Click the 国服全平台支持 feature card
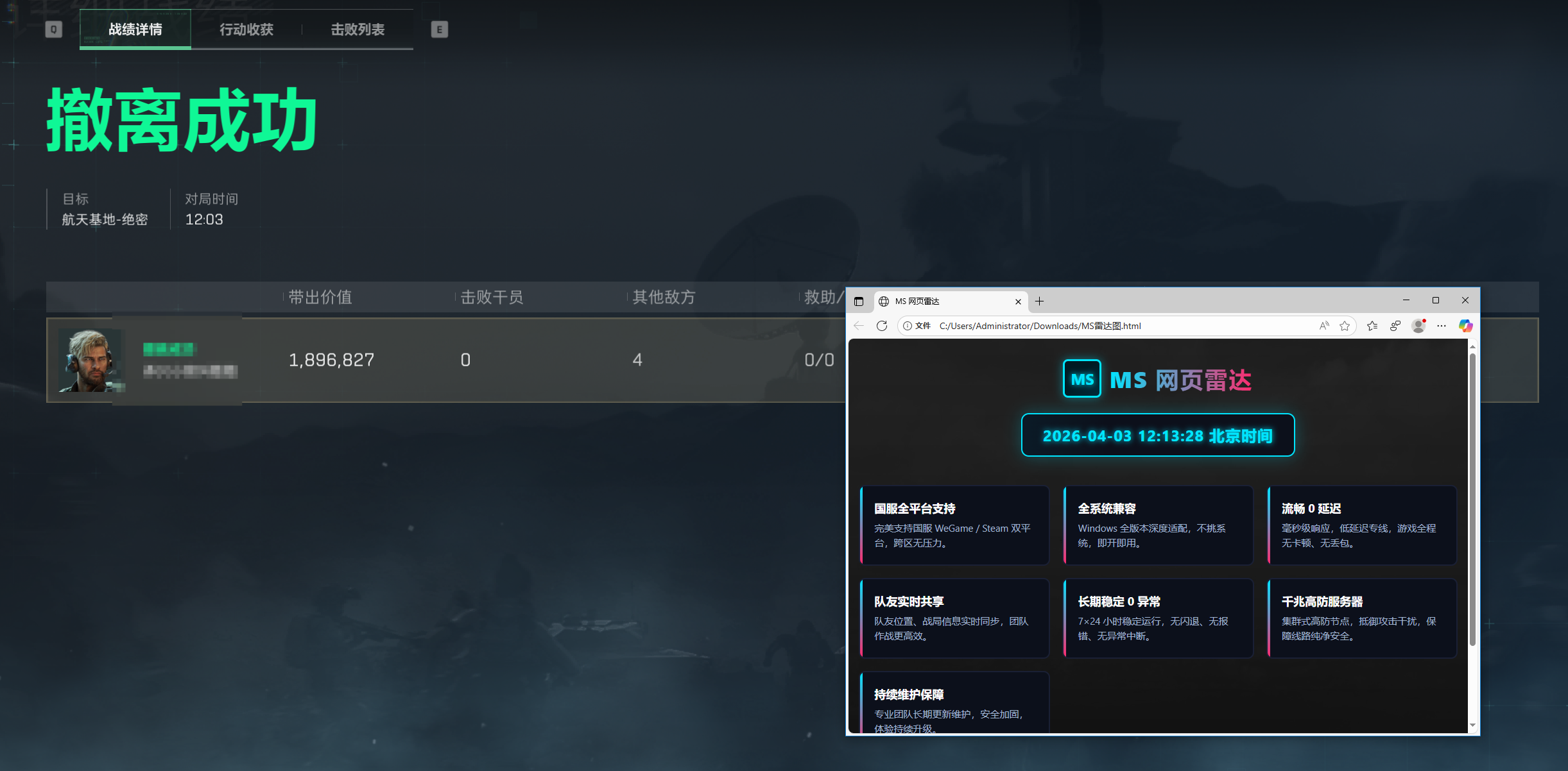 [x=954, y=525]
